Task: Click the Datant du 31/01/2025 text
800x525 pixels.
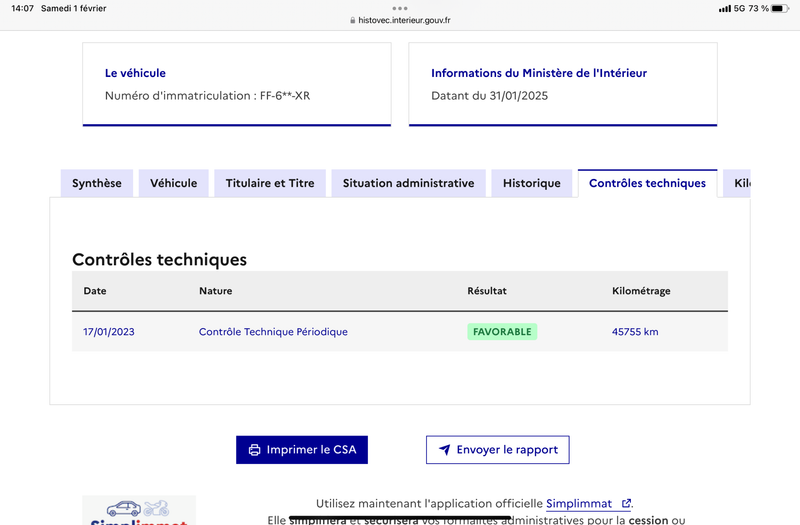Action: (x=489, y=95)
